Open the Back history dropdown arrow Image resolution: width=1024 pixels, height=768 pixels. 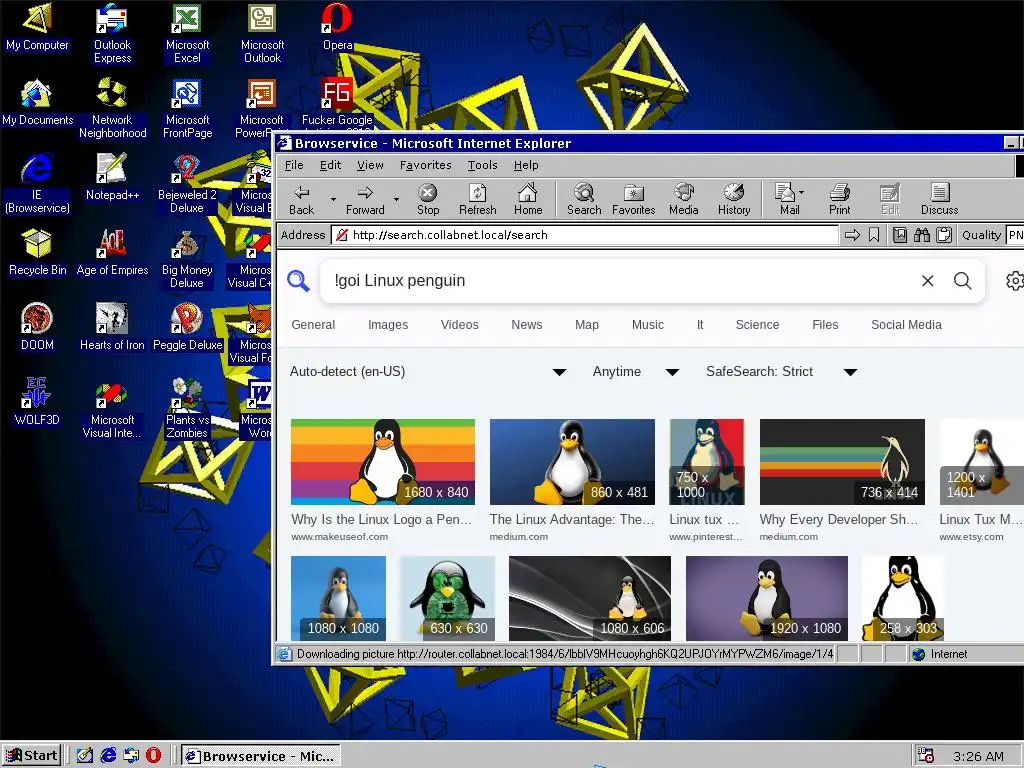pos(333,199)
